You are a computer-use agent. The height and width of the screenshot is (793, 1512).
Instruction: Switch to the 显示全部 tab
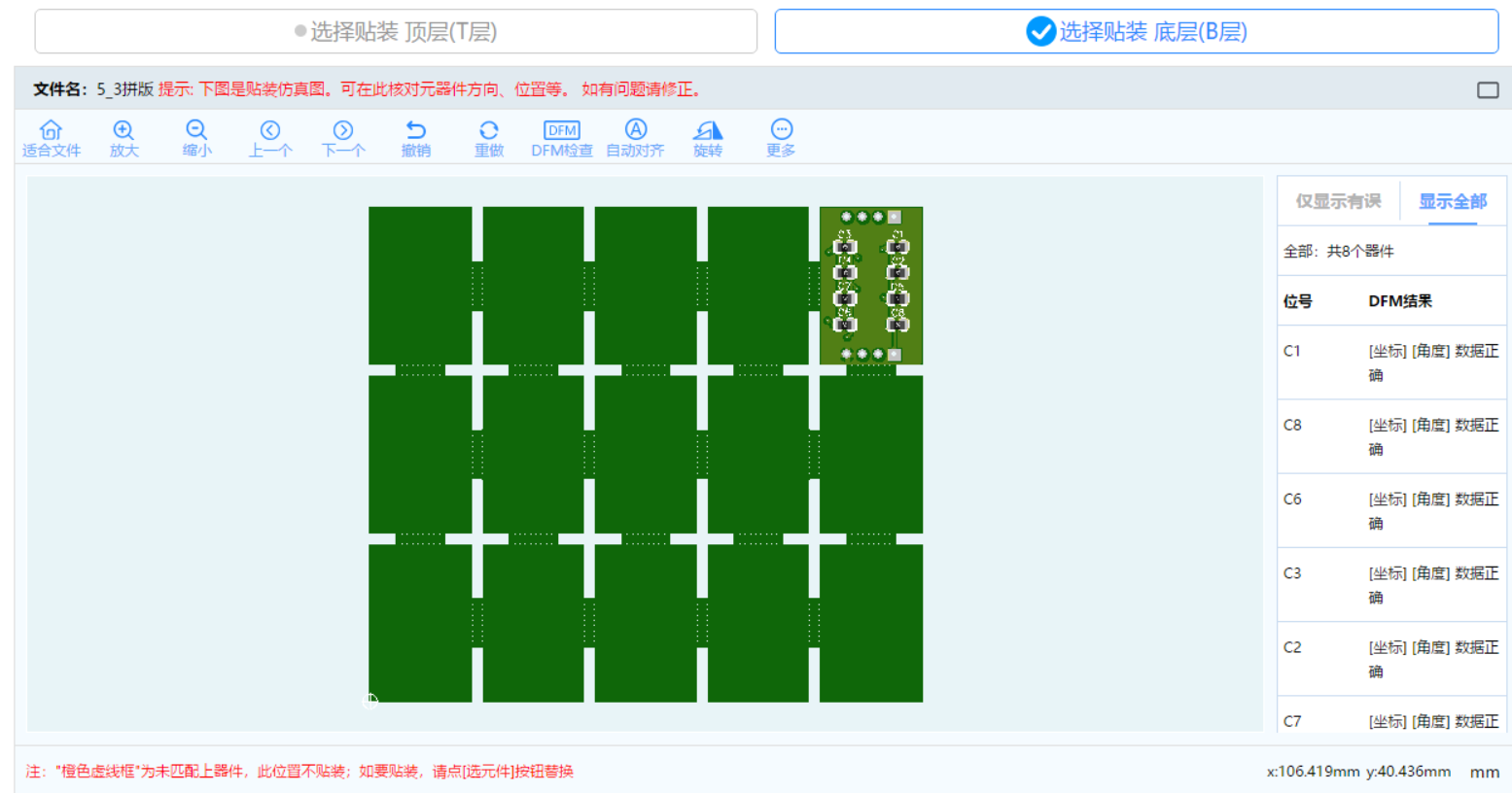(1453, 201)
